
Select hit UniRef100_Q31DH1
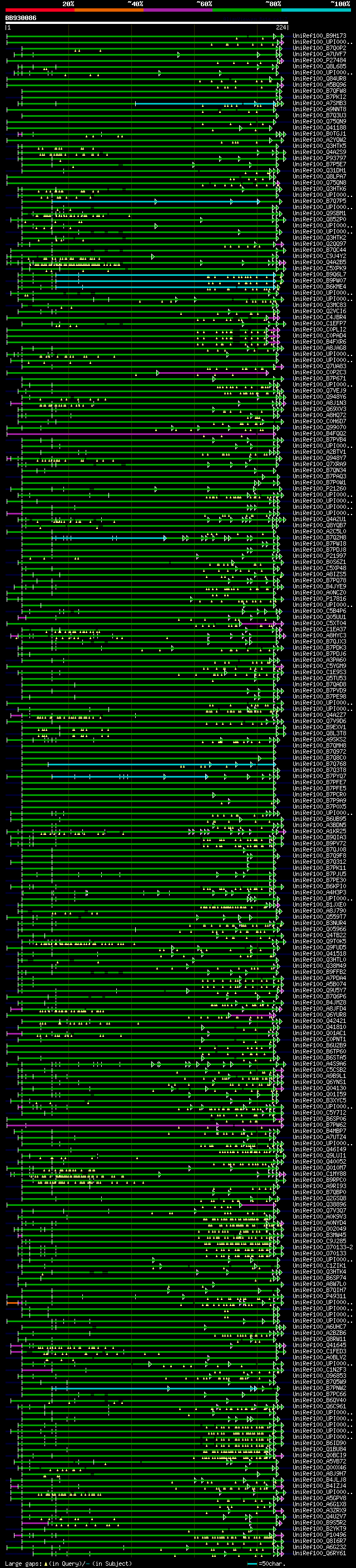click(319, 170)
